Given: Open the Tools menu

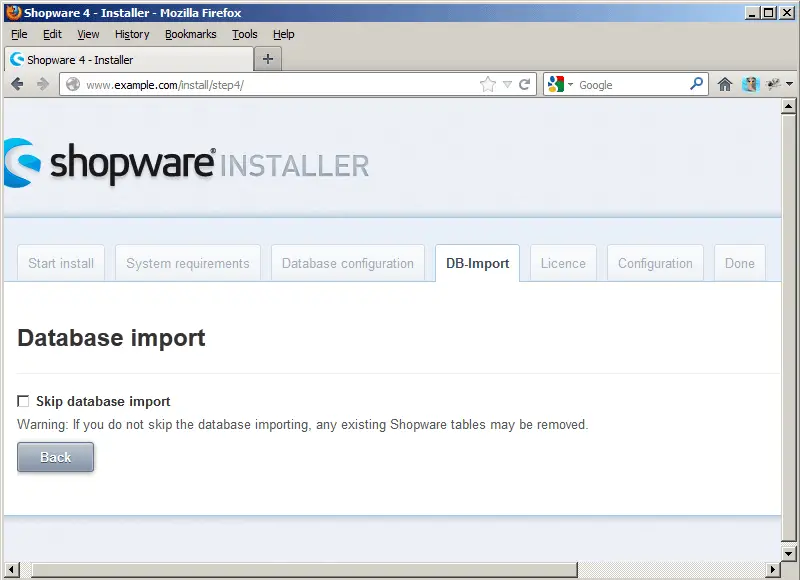Looking at the screenshot, I should click(x=245, y=34).
